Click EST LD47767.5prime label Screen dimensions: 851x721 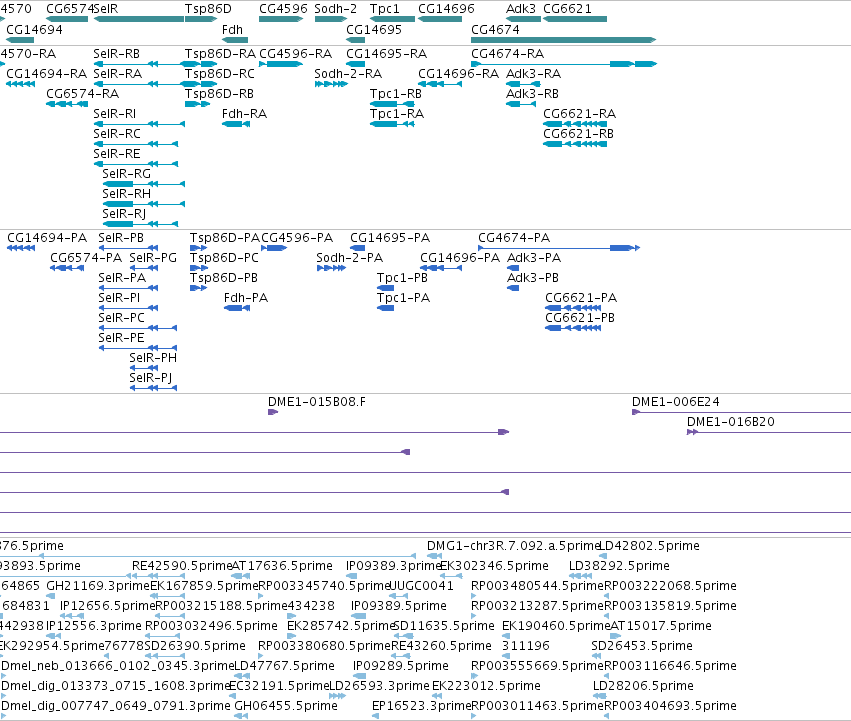pos(284,666)
